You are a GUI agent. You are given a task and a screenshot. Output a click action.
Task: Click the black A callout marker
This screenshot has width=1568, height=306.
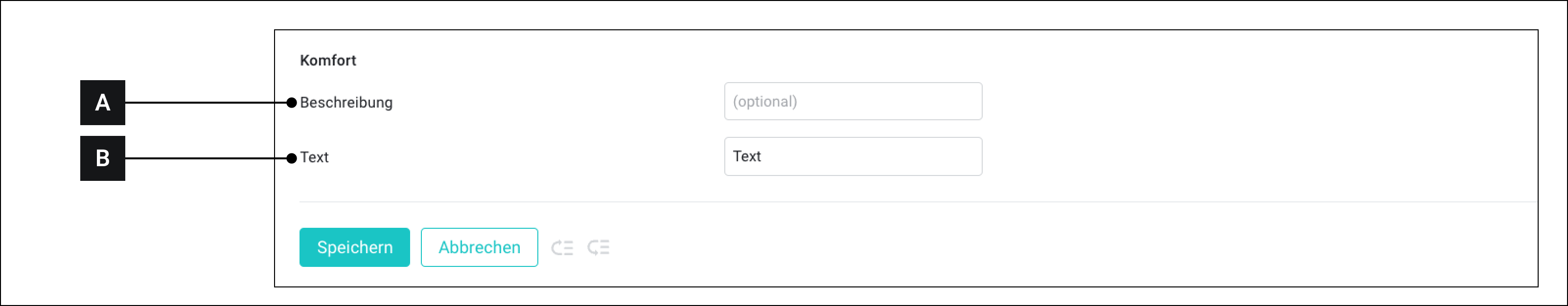pos(103,103)
